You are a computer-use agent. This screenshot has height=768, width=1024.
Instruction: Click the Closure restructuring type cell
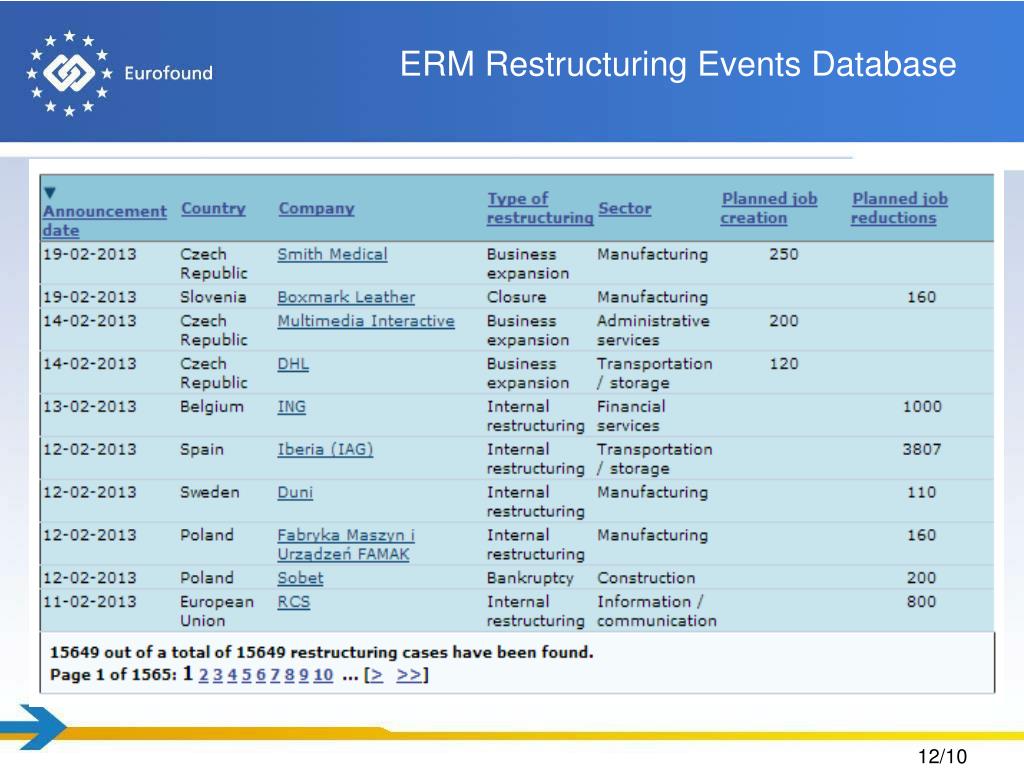point(516,297)
